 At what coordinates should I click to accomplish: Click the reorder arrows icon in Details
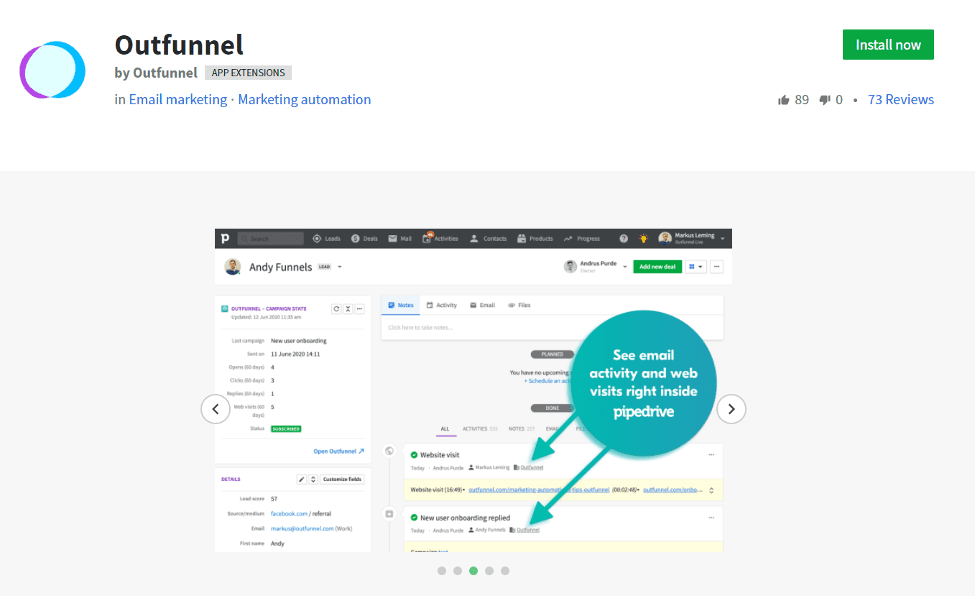313,479
